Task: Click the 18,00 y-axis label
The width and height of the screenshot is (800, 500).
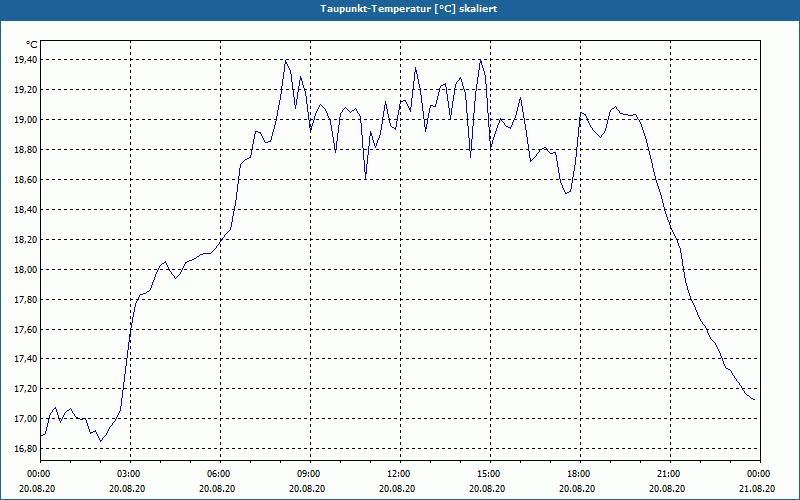Action: coord(26,269)
